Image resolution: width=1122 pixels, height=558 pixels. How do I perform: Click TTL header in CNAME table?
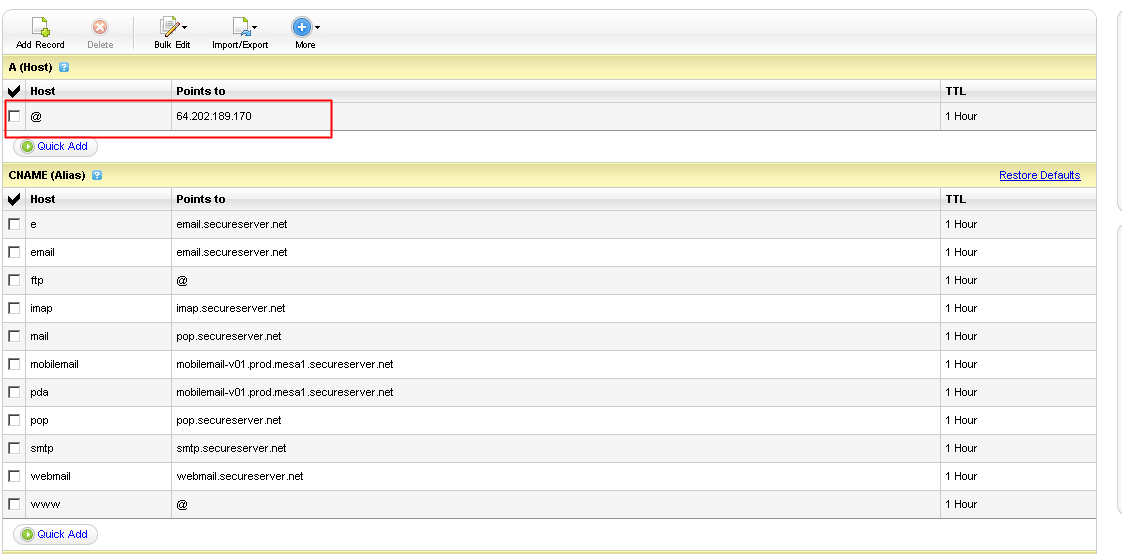coord(955,199)
